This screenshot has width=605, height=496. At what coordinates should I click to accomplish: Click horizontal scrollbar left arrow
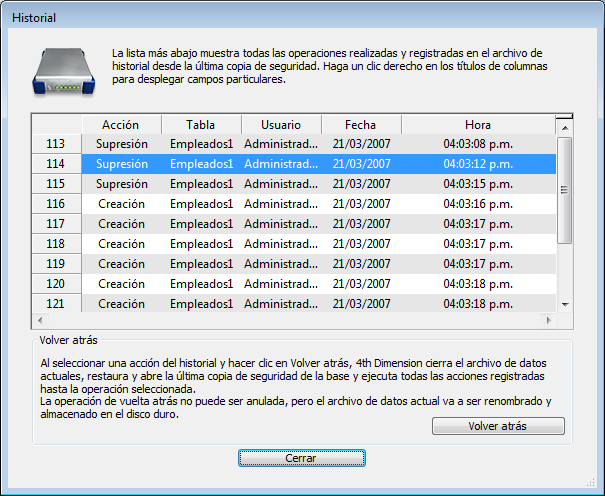40,320
